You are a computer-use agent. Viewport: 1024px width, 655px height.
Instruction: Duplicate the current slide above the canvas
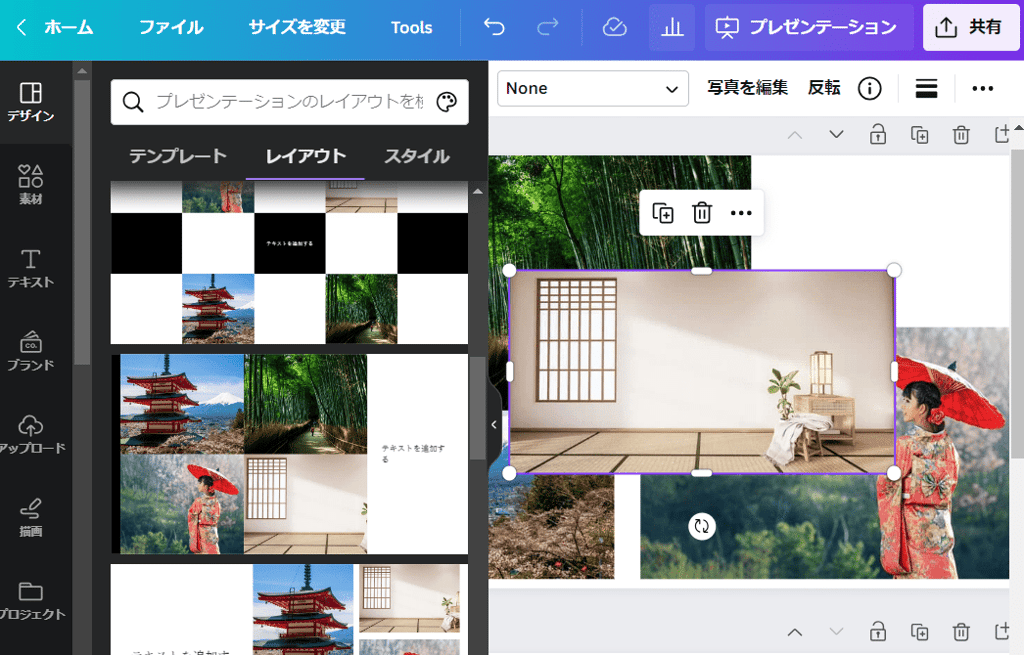[920, 135]
